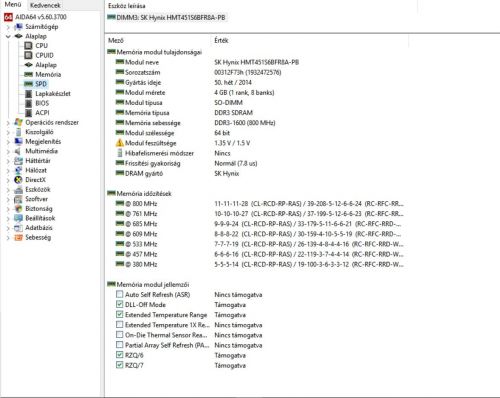
Task: Expand the Számítógép tree node
Action: [x=8, y=27]
